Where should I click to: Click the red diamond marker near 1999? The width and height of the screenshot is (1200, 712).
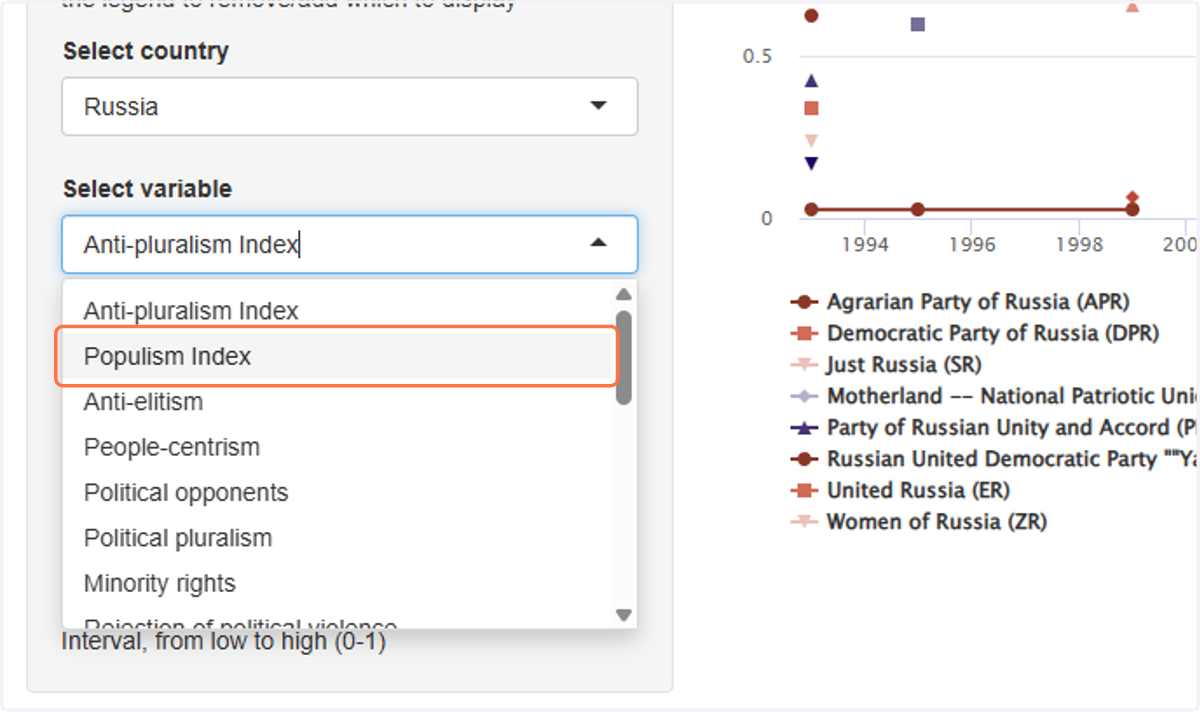1132,198
